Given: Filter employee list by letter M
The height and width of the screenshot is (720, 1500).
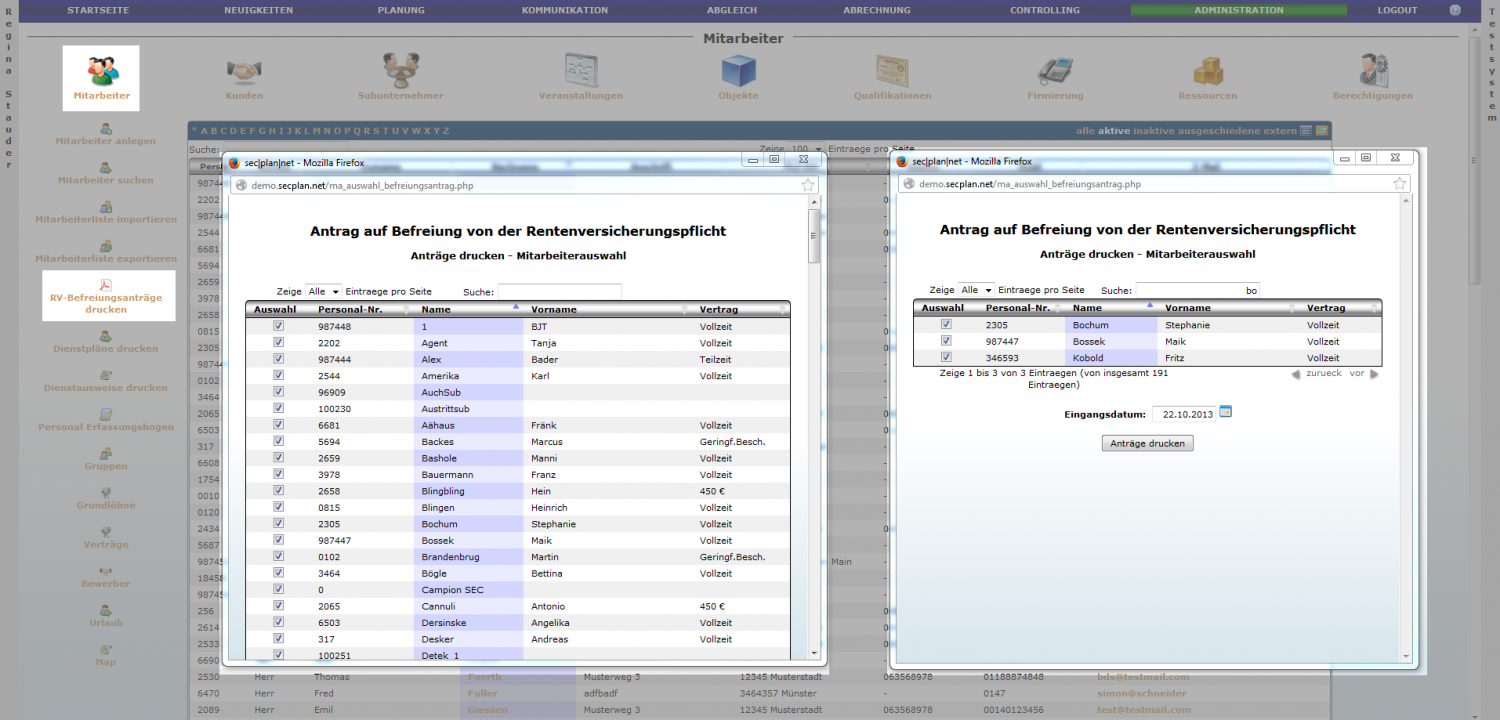Looking at the screenshot, I should click(316, 131).
